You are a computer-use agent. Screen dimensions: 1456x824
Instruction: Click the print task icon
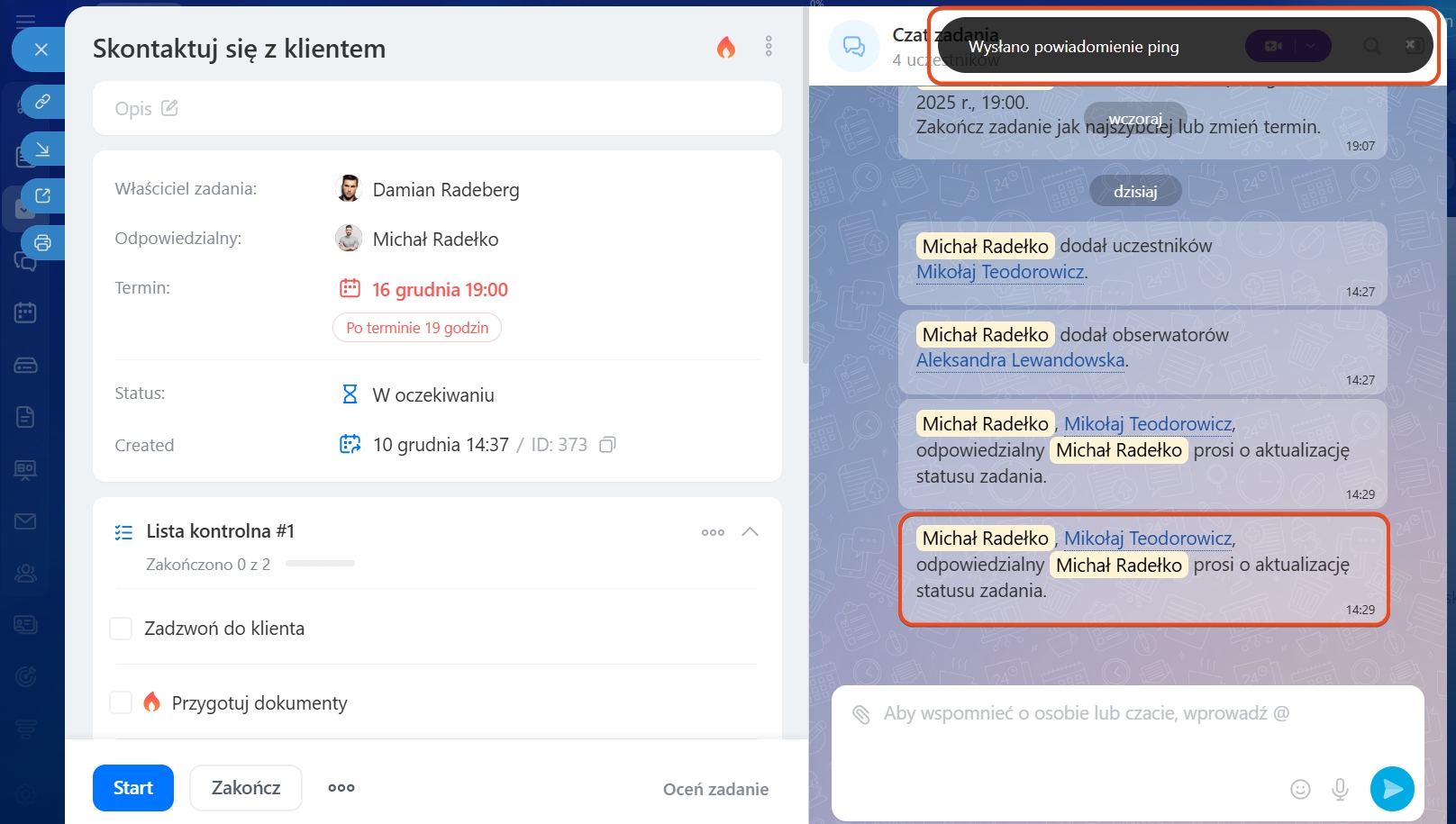click(x=42, y=242)
